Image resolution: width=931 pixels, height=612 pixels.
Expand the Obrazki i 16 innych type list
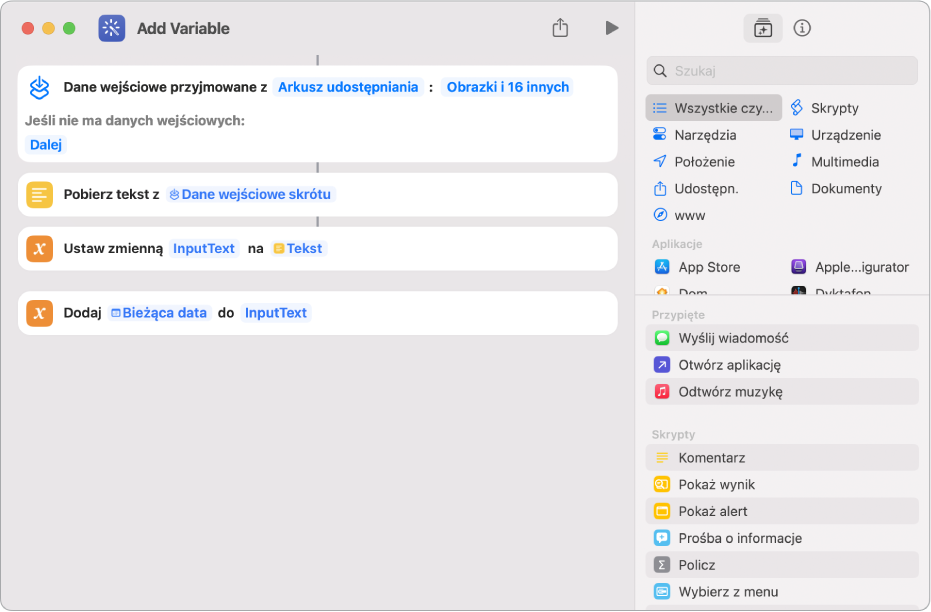(508, 87)
